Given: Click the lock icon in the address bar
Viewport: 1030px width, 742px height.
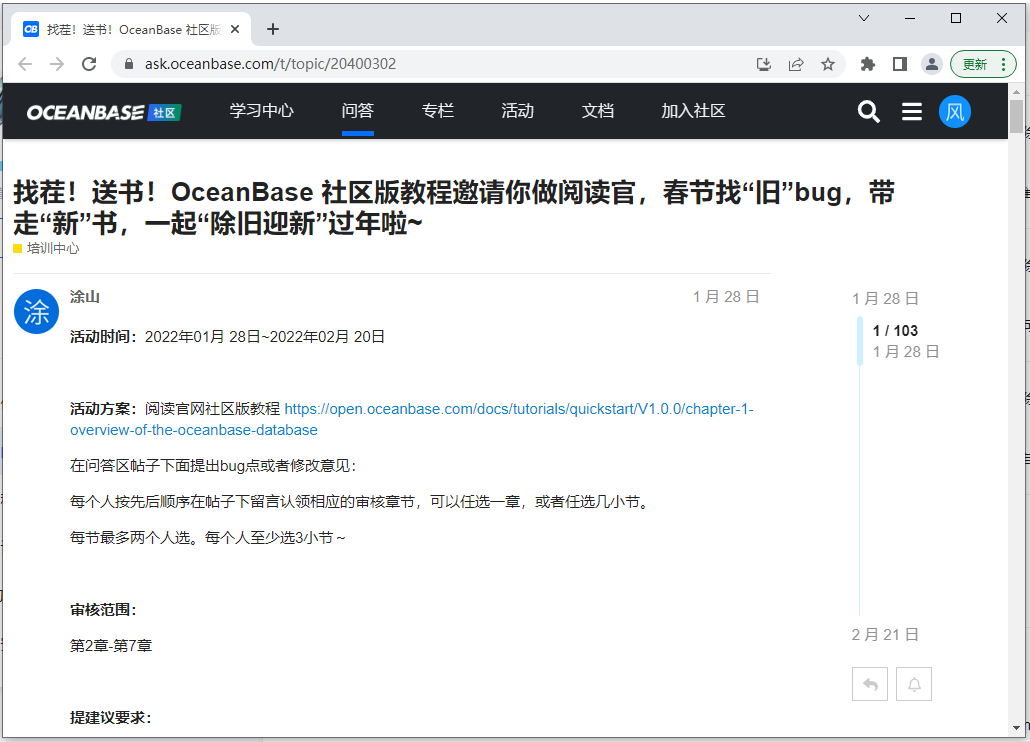Looking at the screenshot, I should point(129,64).
